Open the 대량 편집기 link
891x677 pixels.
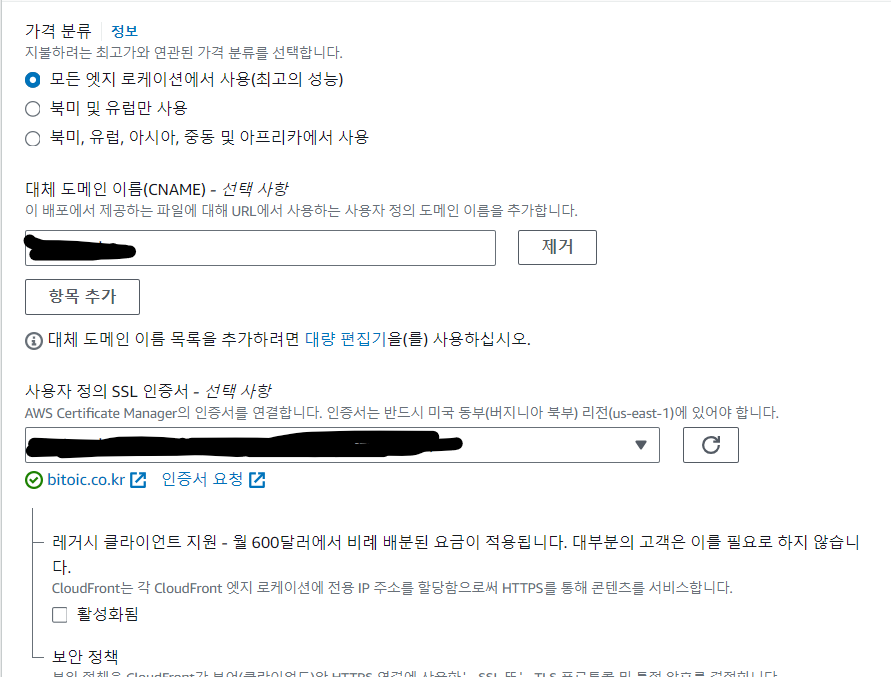[x=345, y=339]
